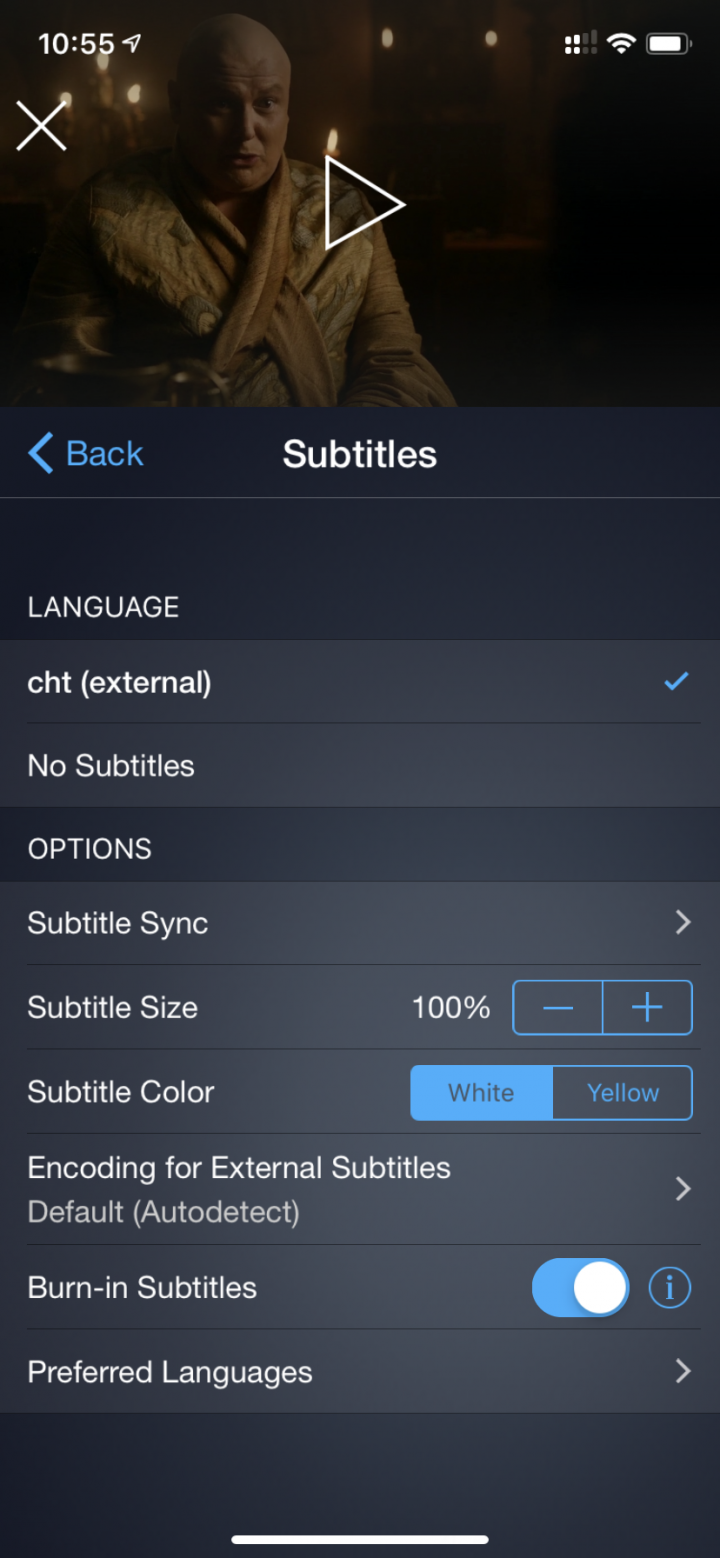Increase subtitle size with the plus button

click(x=648, y=1008)
